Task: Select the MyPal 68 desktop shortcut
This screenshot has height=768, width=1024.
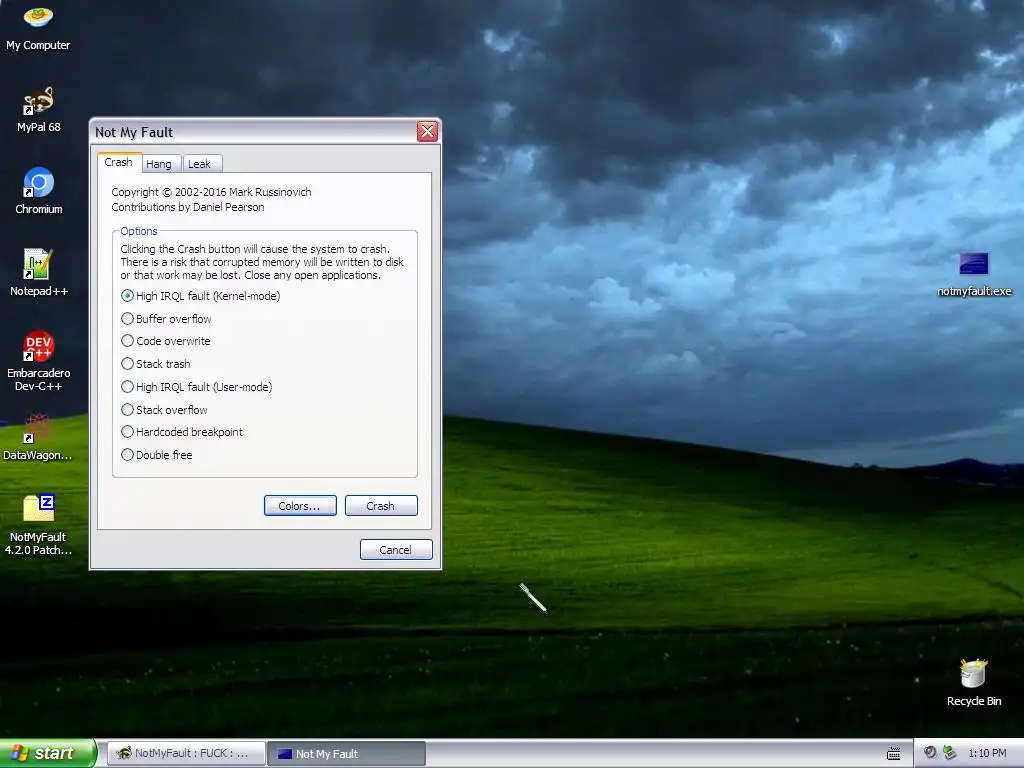Action: [x=38, y=109]
